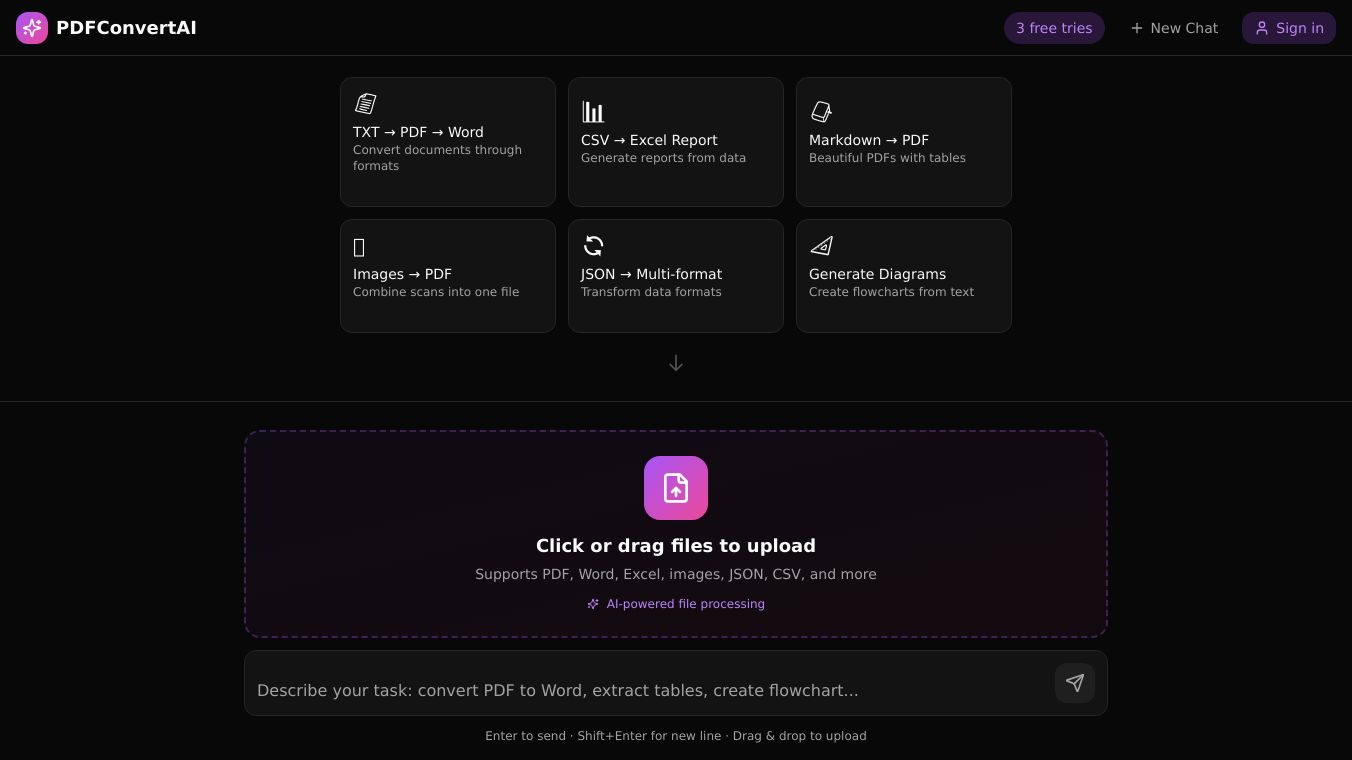
Task: Expand more options with the down arrow
Action: [676, 363]
